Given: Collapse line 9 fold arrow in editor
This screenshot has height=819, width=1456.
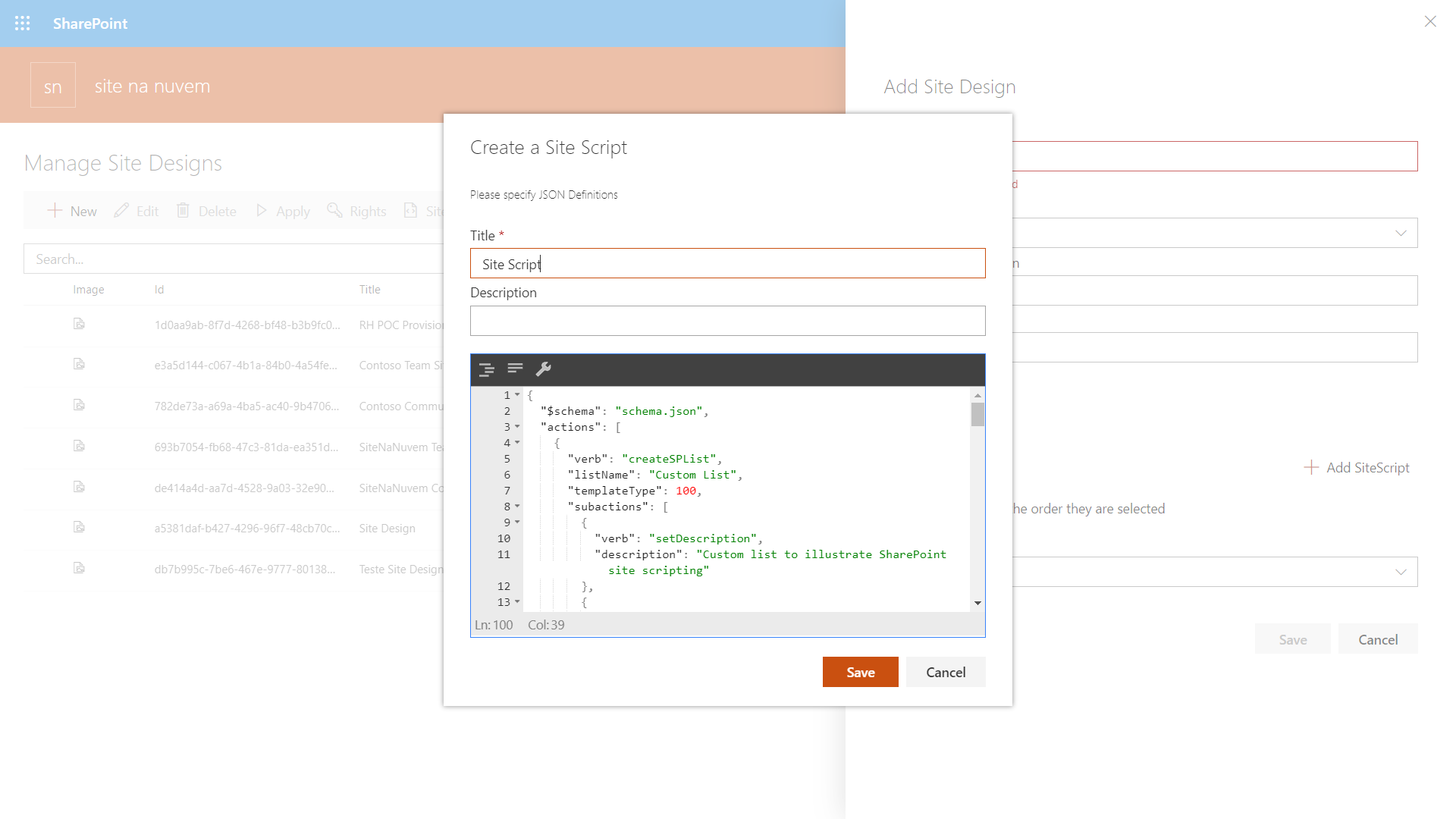Looking at the screenshot, I should [x=517, y=522].
